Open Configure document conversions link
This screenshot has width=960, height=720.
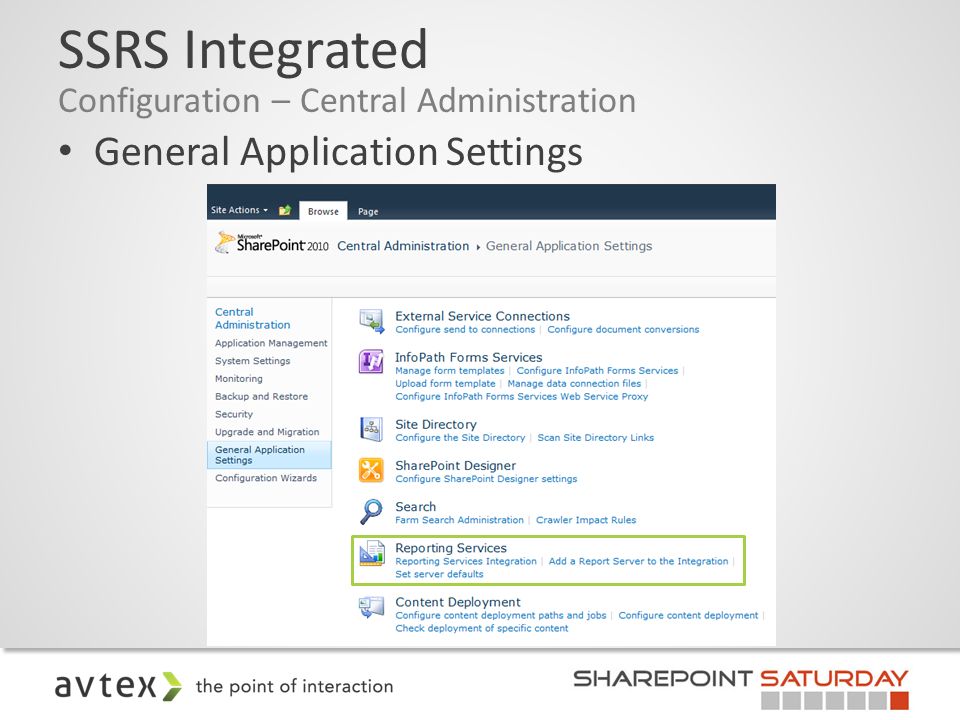click(623, 330)
